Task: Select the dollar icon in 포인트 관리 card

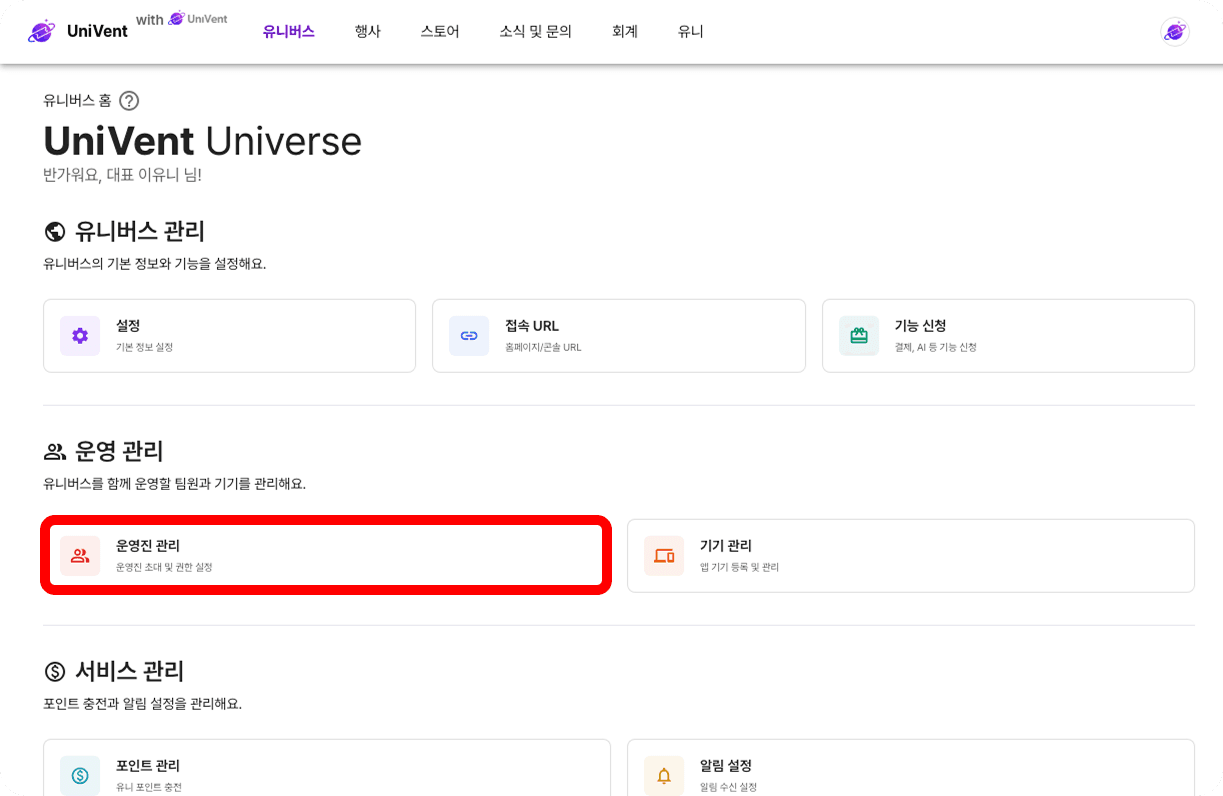Action: pos(80,775)
